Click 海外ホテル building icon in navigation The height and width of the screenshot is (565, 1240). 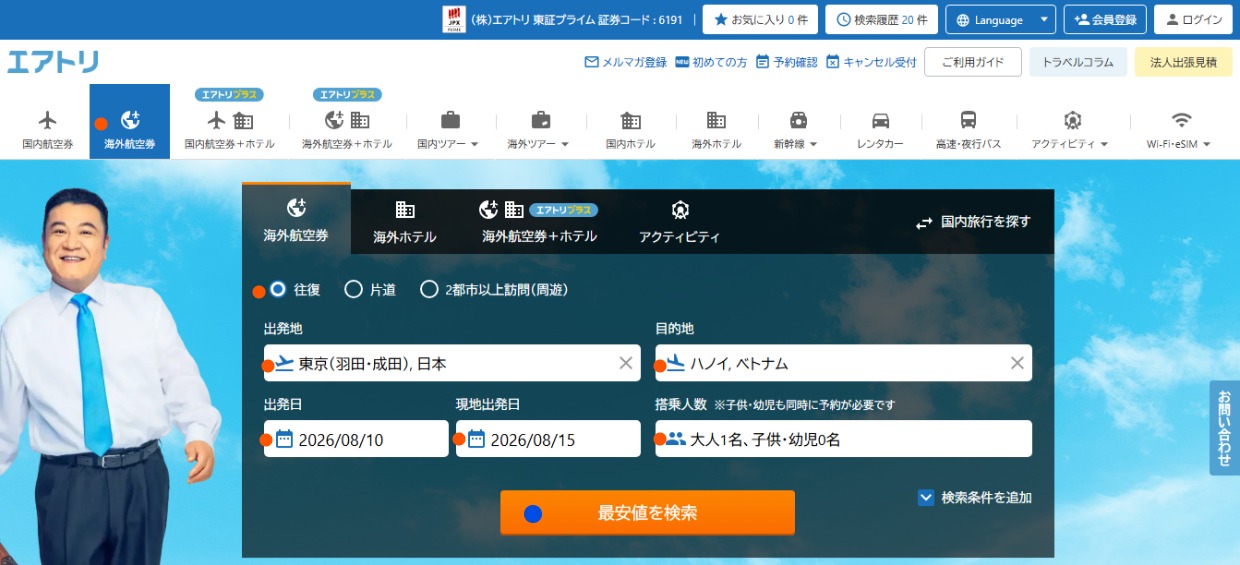coord(716,121)
